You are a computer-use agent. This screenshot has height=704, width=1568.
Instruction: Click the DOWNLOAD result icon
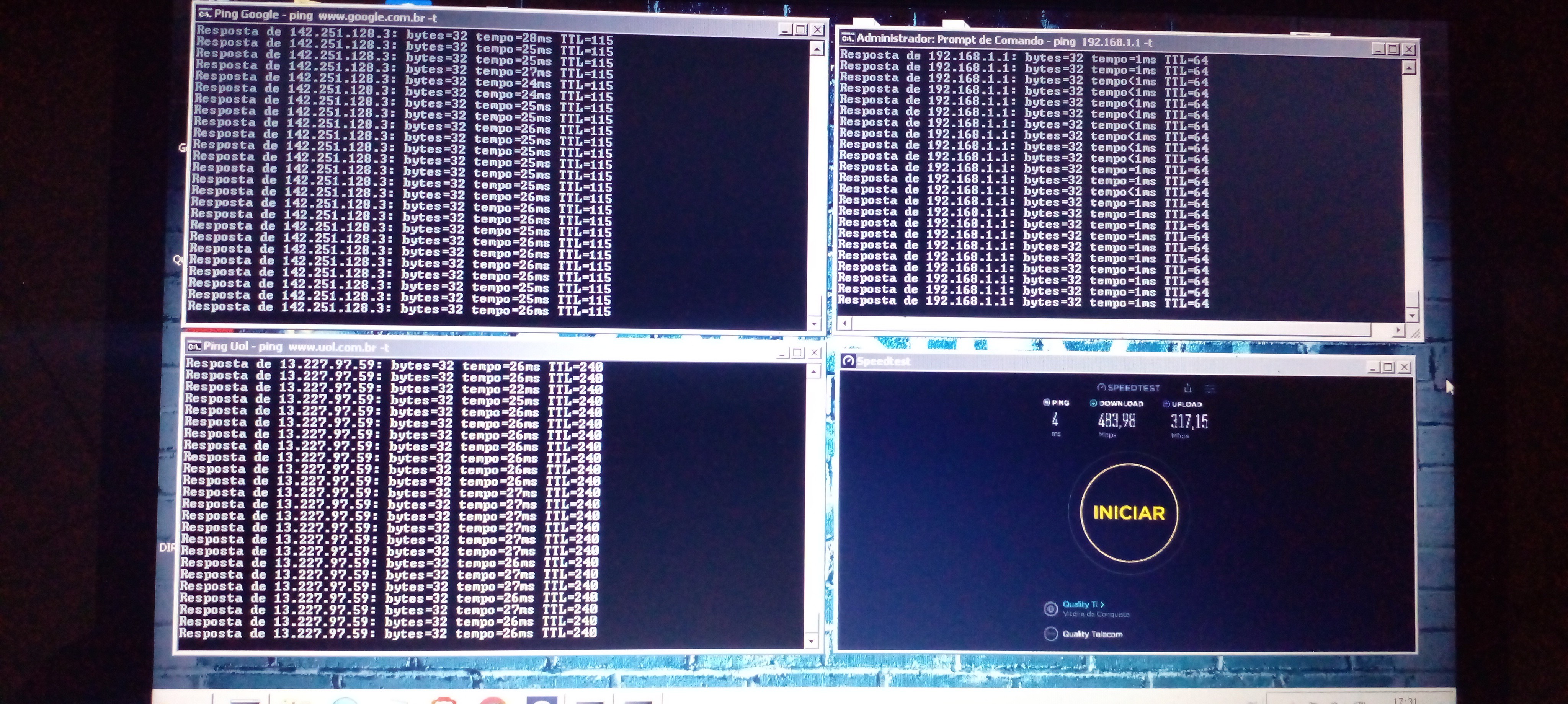click(x=1093, y=403)
